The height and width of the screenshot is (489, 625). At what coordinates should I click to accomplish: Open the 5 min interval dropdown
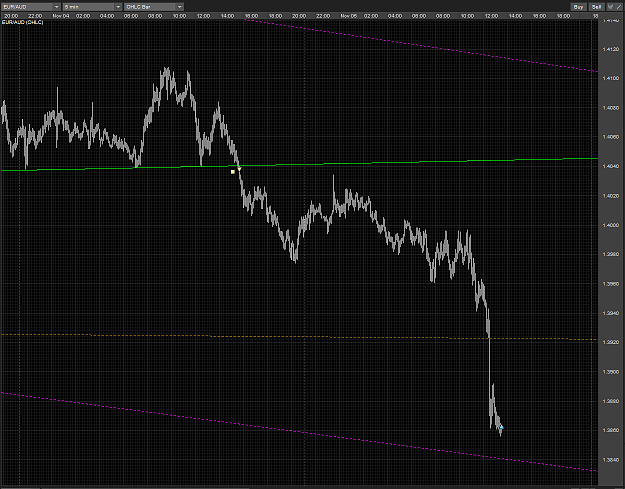(x=92, y=7)
